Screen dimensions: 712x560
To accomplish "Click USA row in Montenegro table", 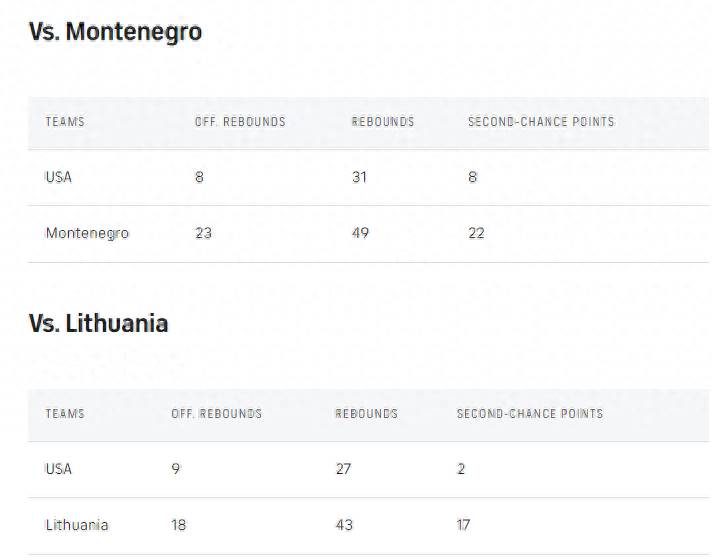I will pos(368,177).
